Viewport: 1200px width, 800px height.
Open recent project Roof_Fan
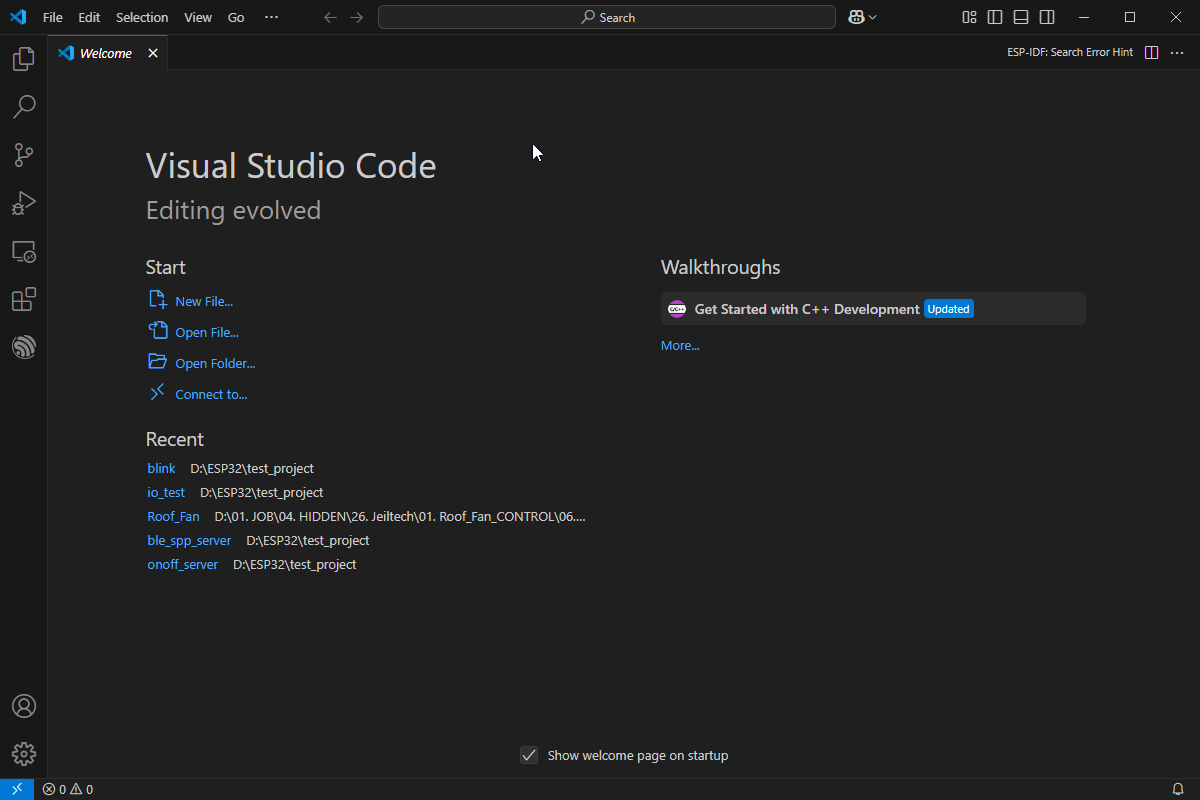[x=173, y=516]
